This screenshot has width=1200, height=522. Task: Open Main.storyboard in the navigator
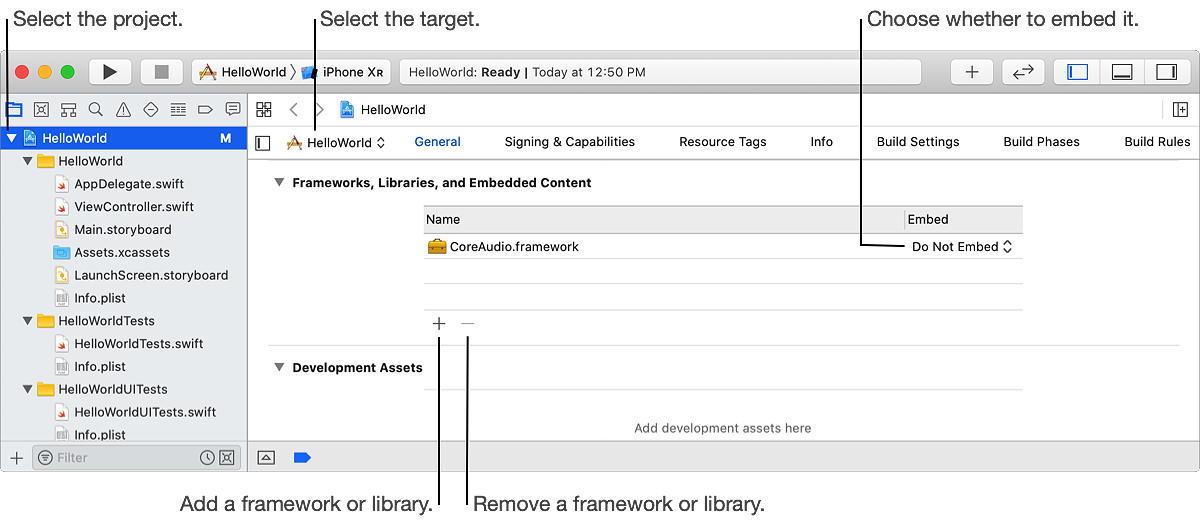pyautogui.click(x=122, y=230)
